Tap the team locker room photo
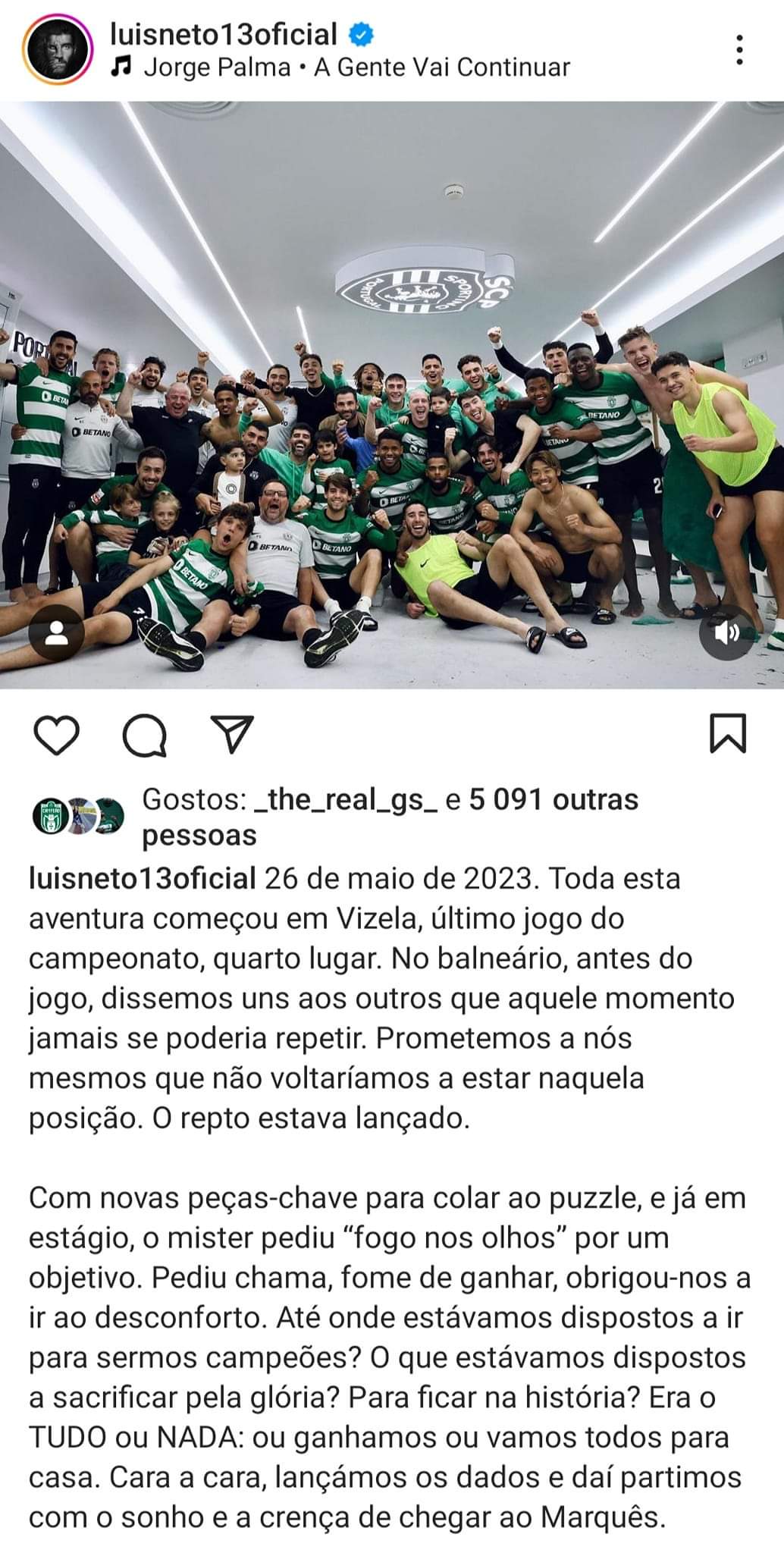 pyautogui.click(x=392, y=394)
